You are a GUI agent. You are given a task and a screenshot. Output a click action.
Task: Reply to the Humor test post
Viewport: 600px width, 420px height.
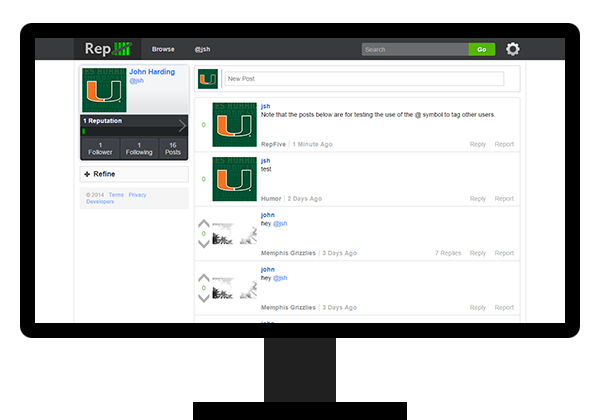[x=478, y=199]
